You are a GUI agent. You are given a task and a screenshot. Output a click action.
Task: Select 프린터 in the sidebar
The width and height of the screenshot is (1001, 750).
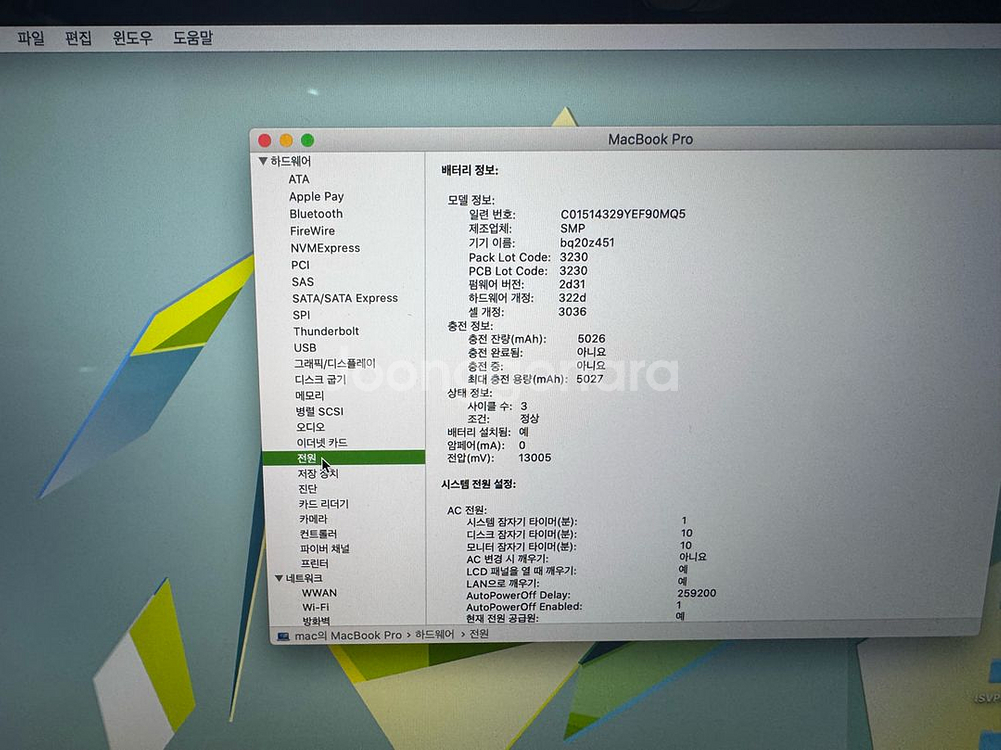click(315, 563)
